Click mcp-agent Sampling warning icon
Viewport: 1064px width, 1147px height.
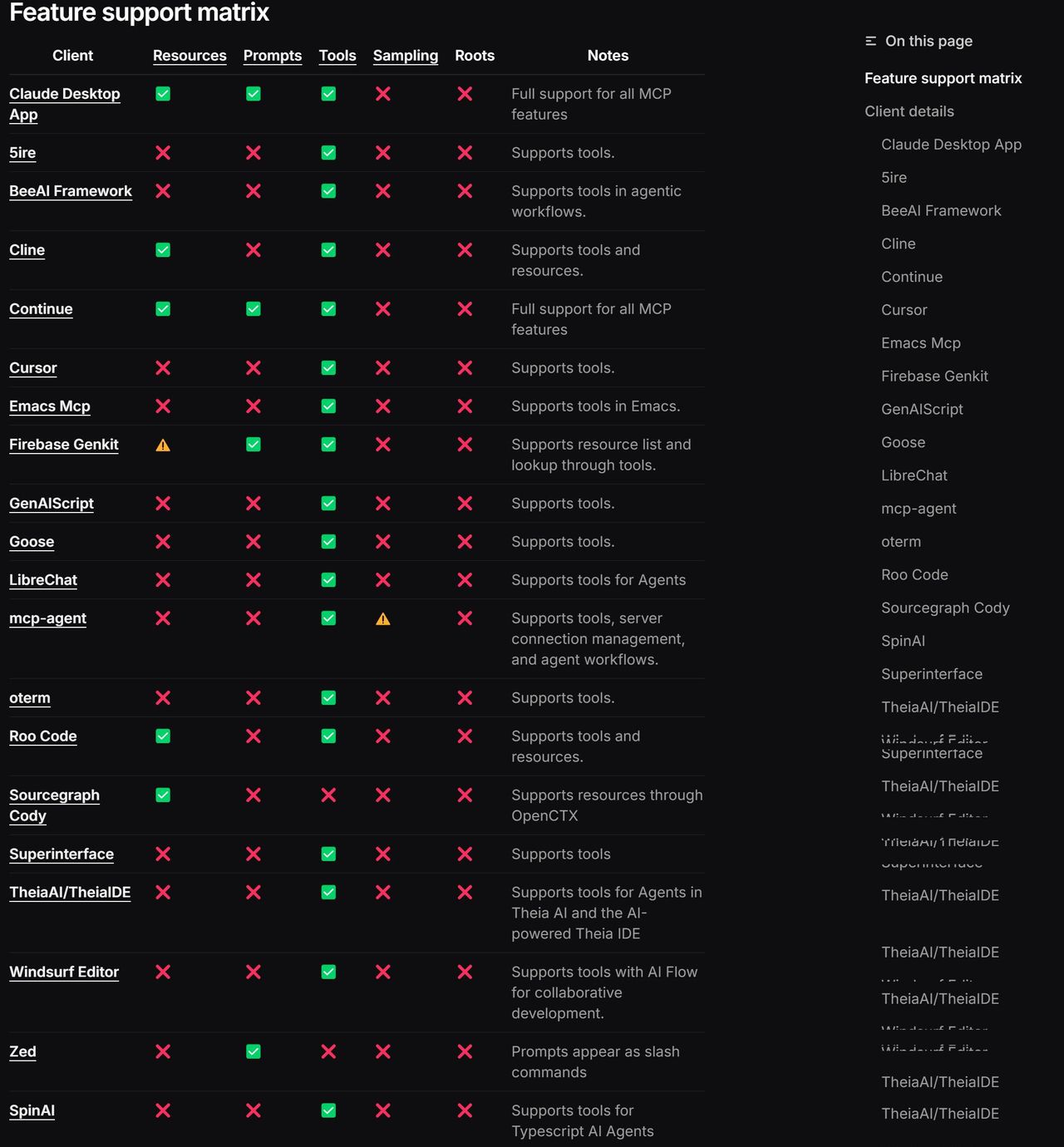click(x=383, y=619)
